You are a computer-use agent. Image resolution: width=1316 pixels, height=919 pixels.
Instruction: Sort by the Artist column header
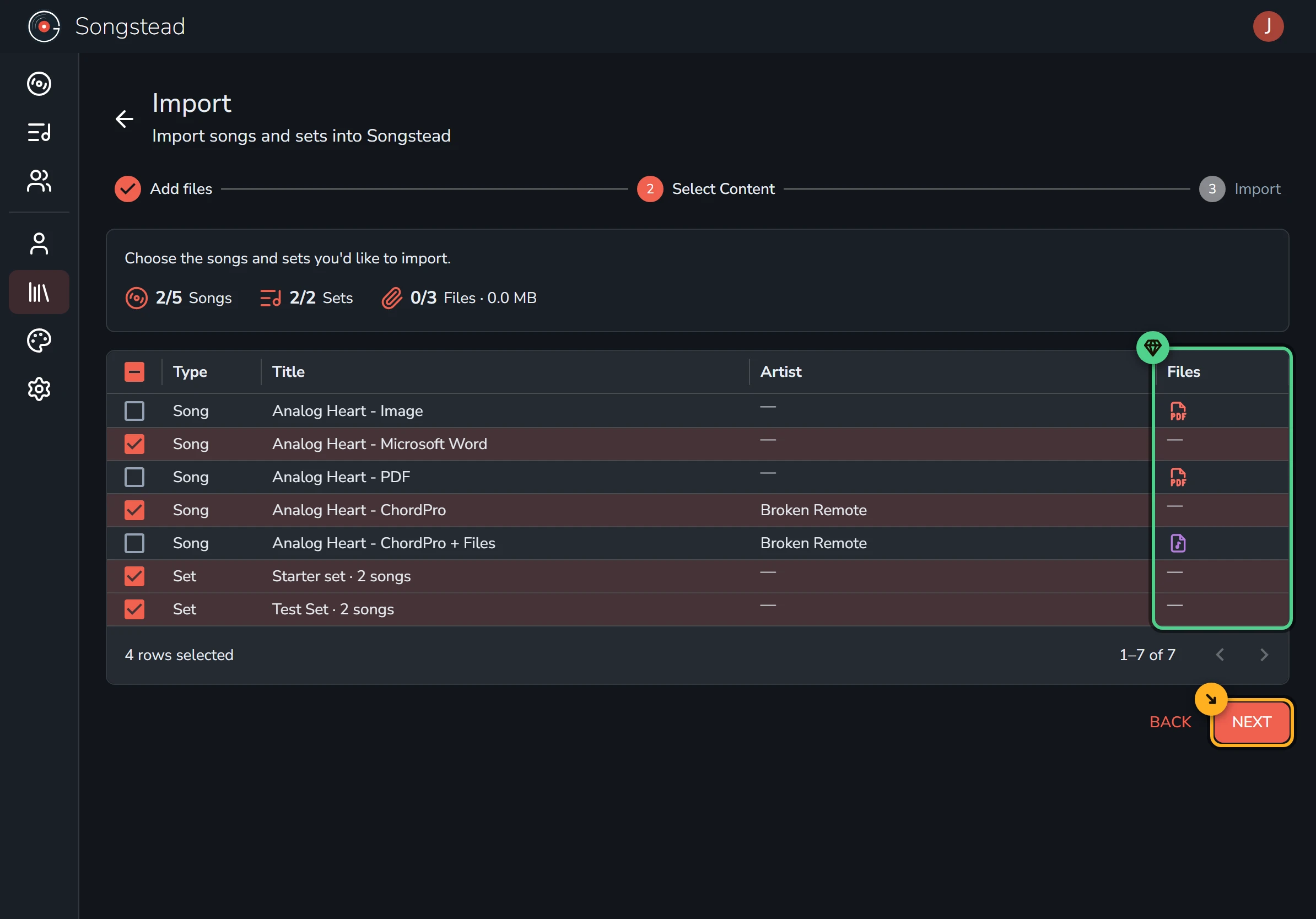click(781, 372)
